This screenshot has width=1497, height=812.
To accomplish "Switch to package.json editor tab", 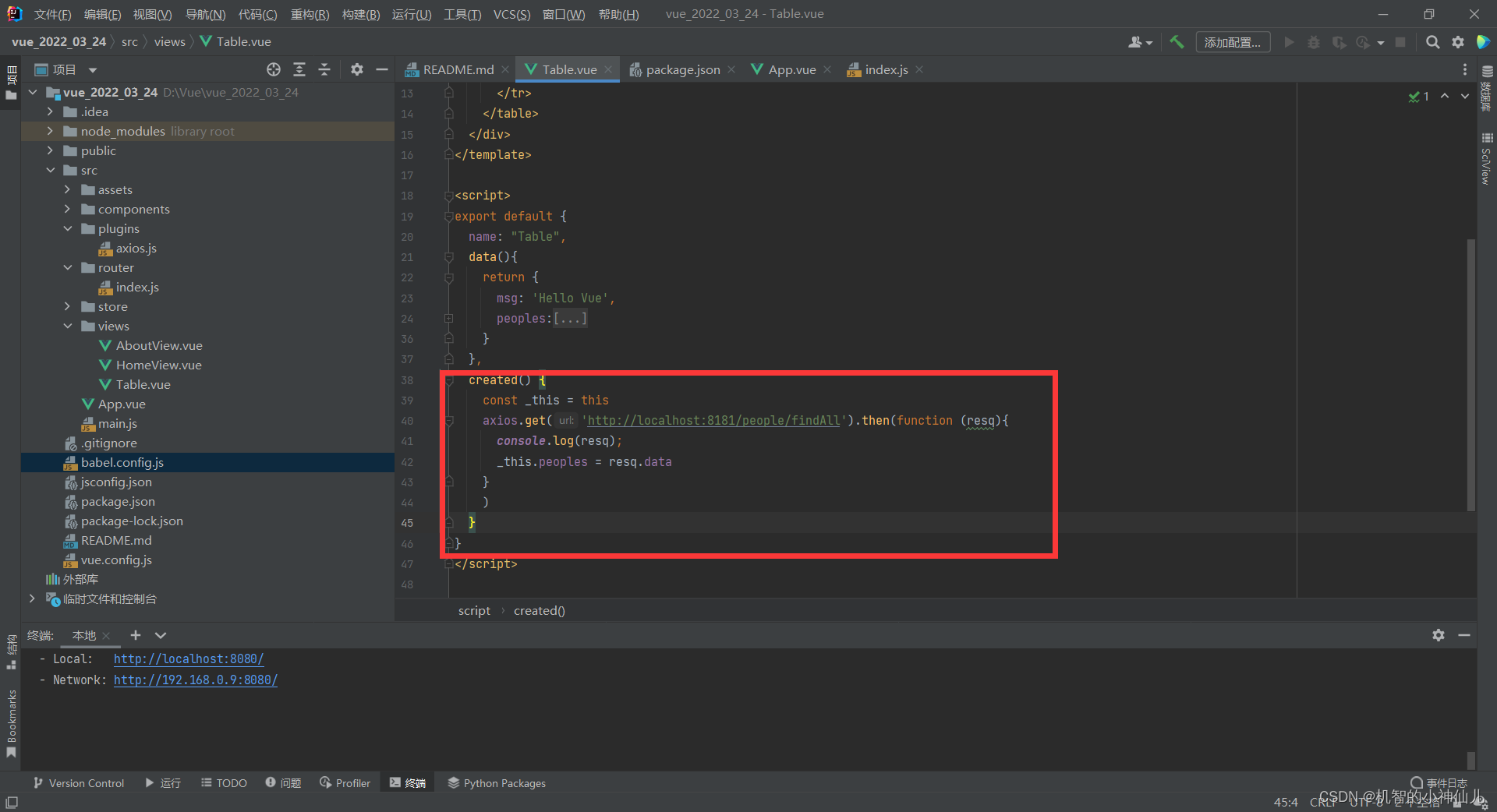I will pos(683,69).
